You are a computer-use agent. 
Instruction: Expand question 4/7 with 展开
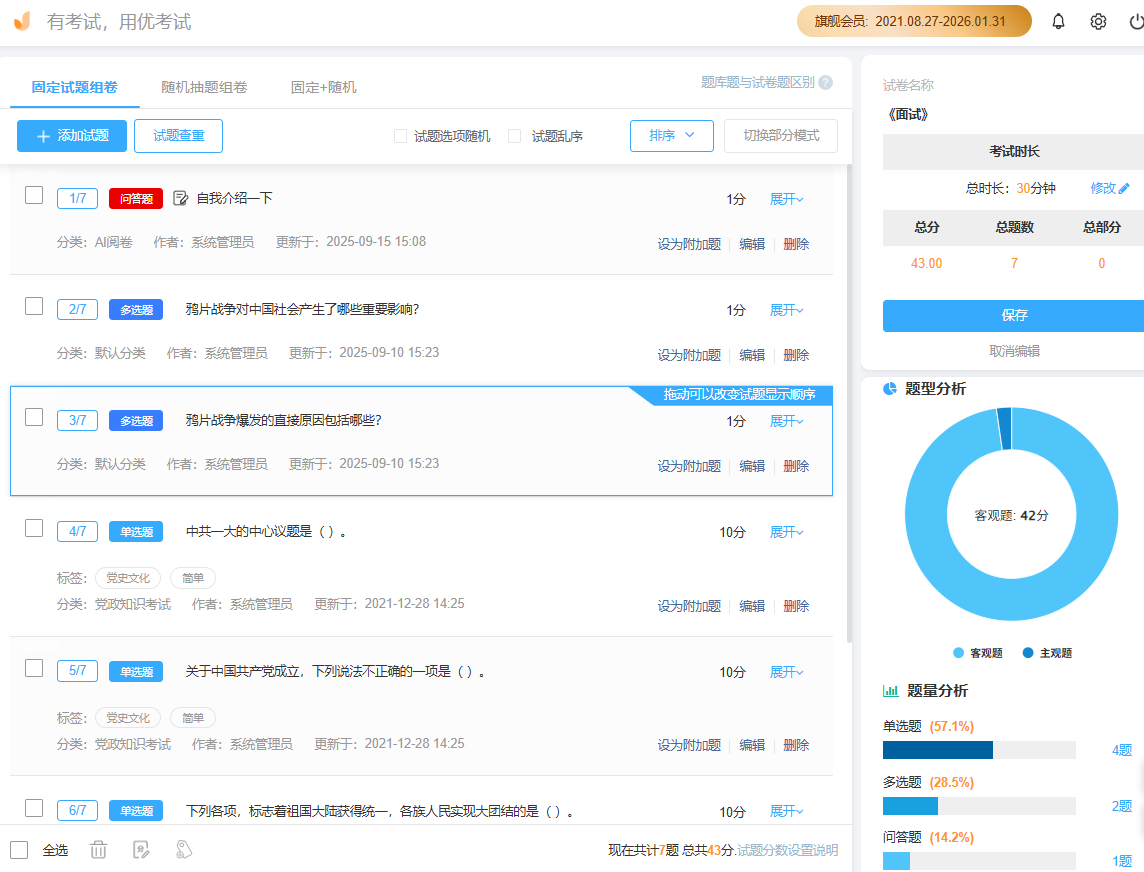tap(786, 532)
